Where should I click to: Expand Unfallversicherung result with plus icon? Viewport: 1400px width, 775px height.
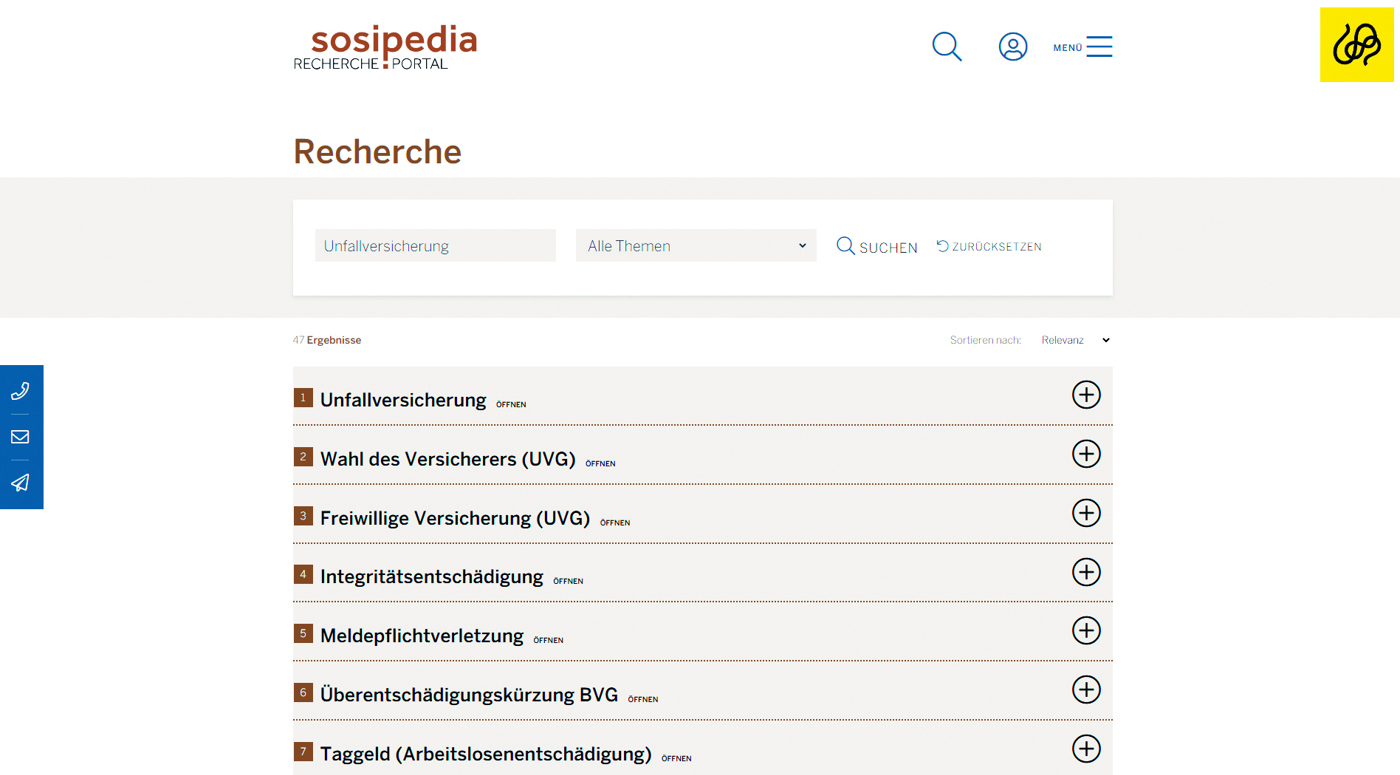pos(1086,395)
